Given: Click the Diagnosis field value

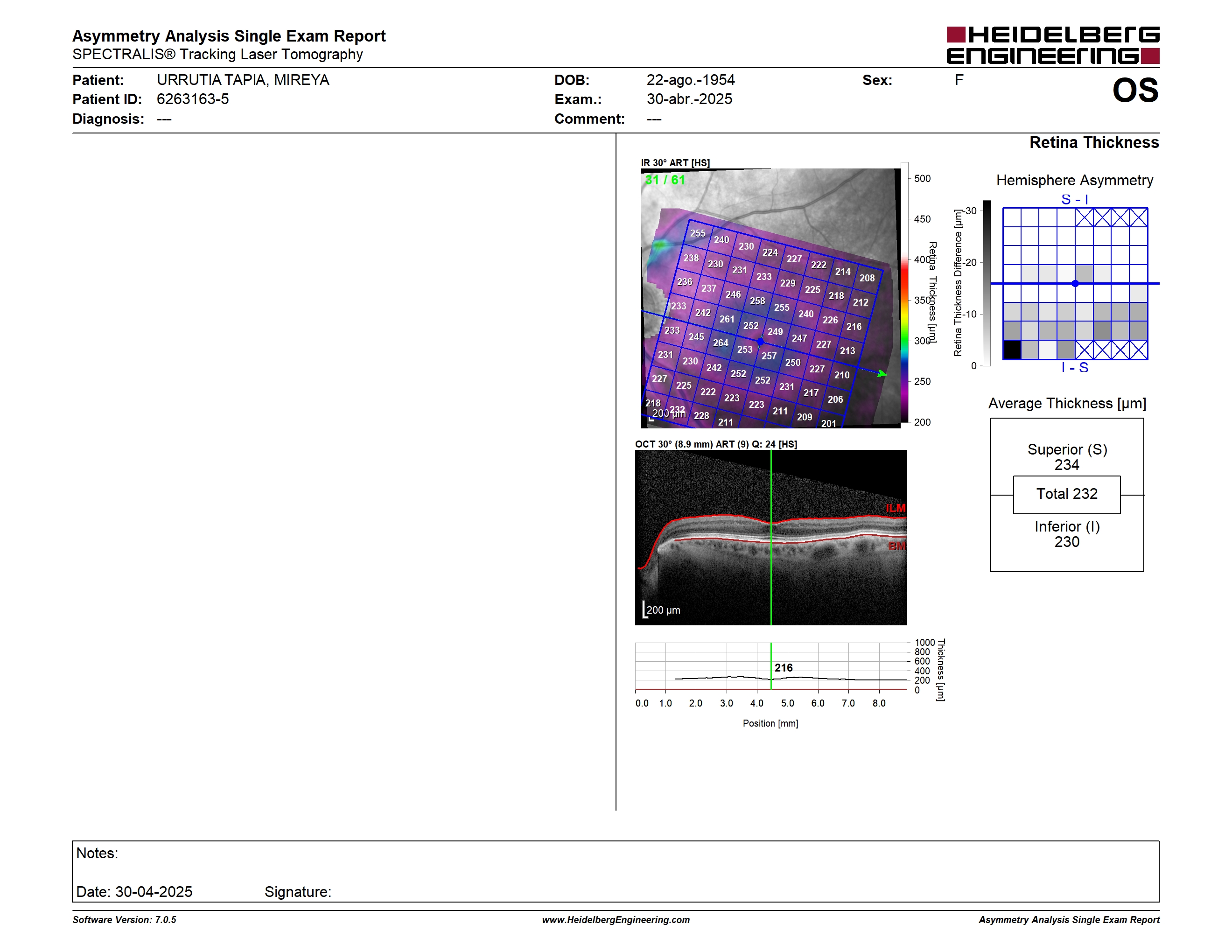Looking at the screenshot, I should (164, 119).
